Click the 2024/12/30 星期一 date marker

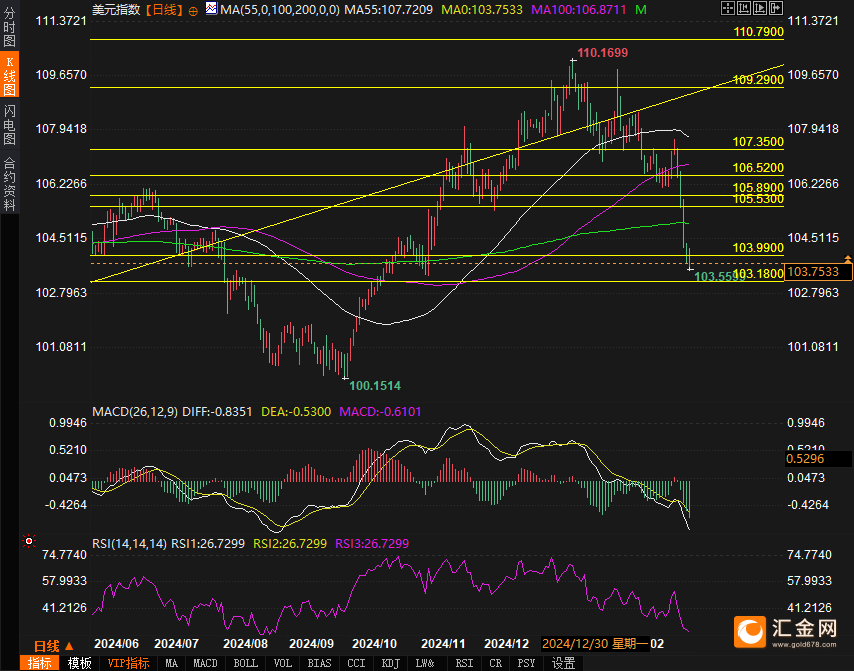[x=595, y=644]
